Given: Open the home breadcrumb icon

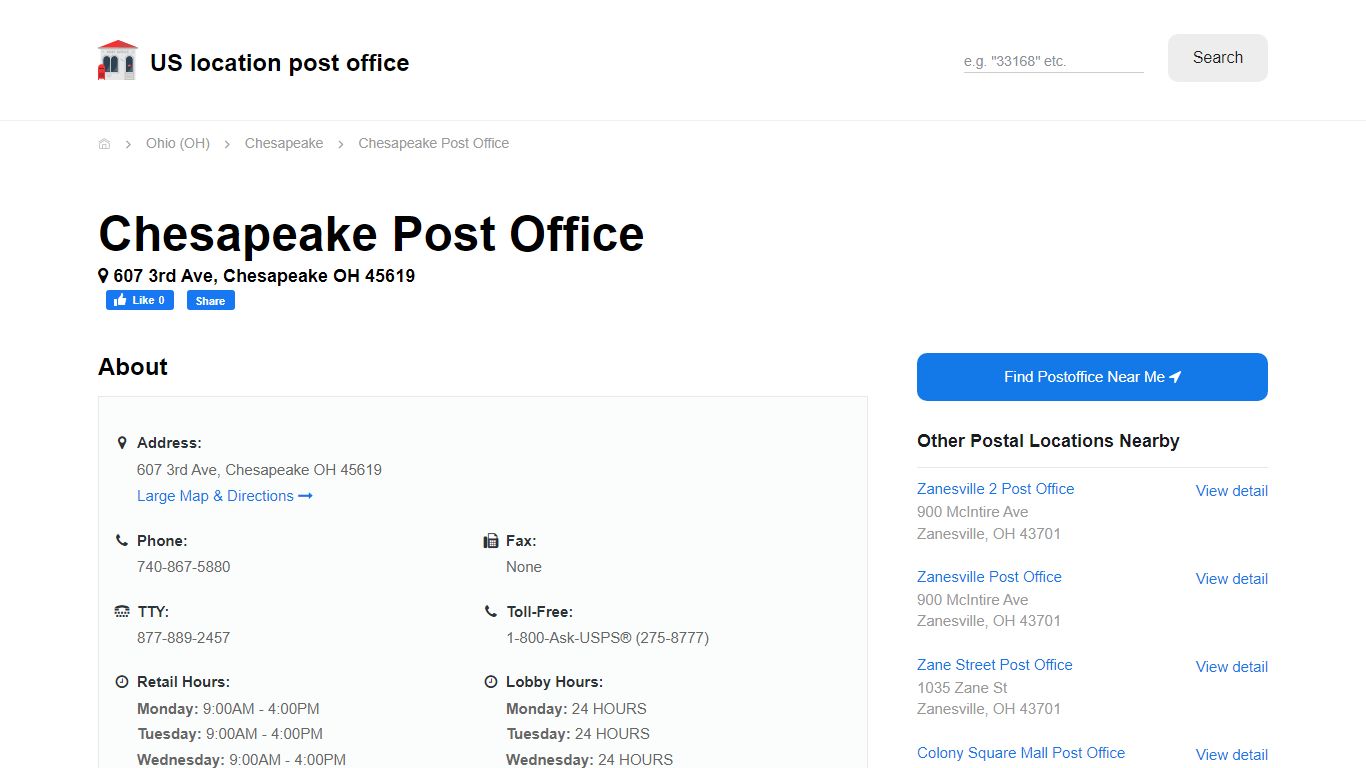Looking at the screenshot, I should click(104, 144).
